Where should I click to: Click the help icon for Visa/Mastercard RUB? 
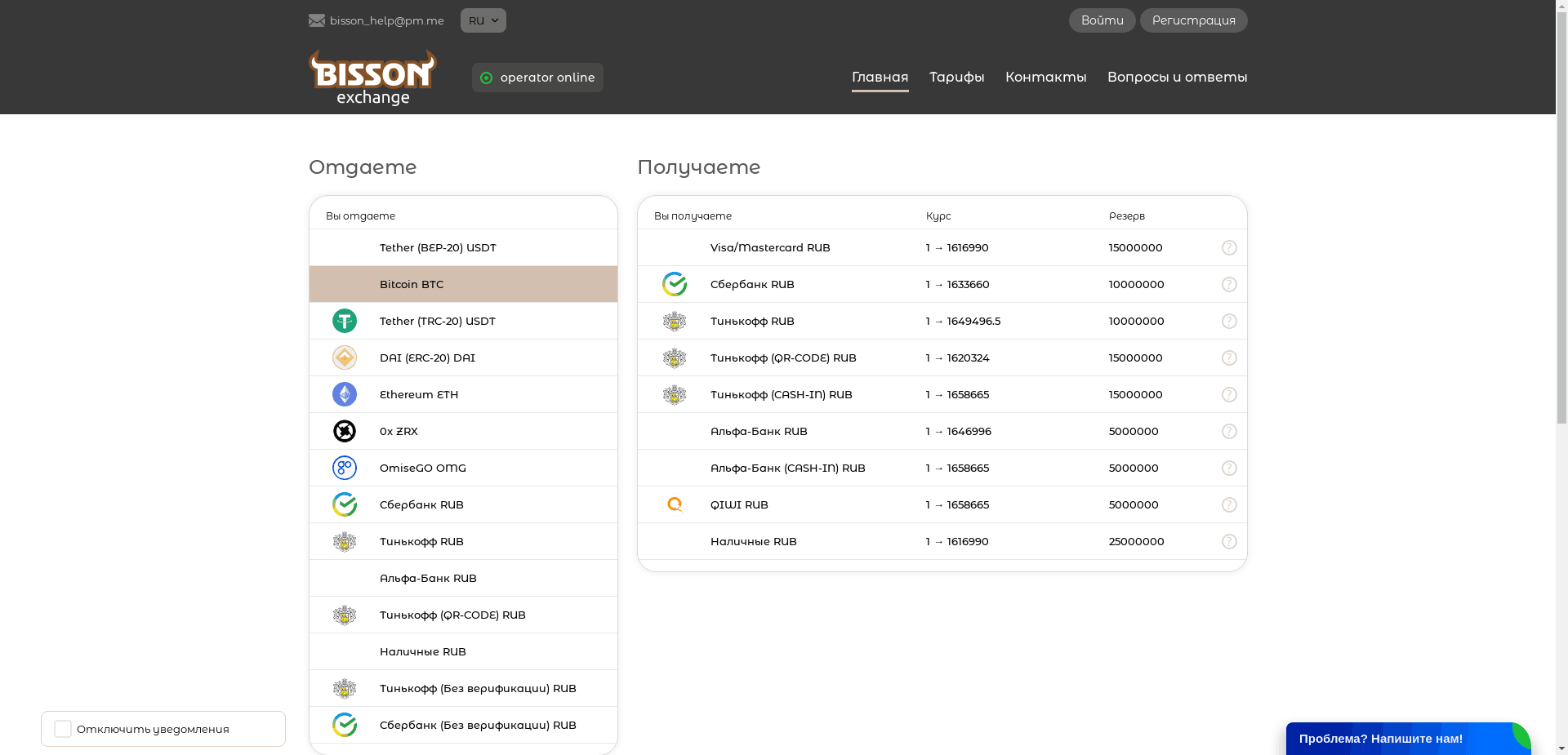1229,247
